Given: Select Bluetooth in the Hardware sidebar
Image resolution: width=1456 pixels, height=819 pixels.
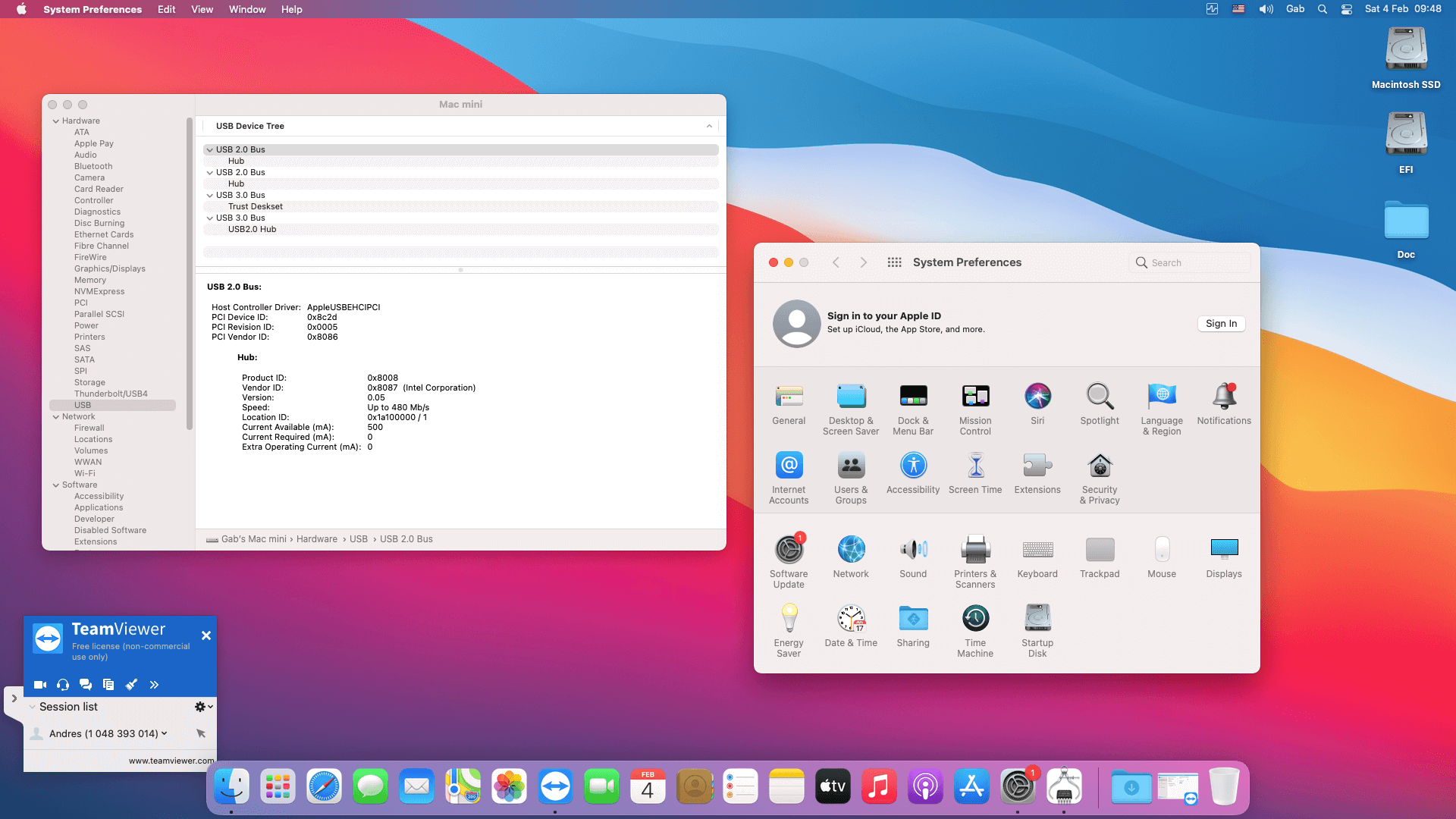Looking at the screenshot, I should click(93, 166).
